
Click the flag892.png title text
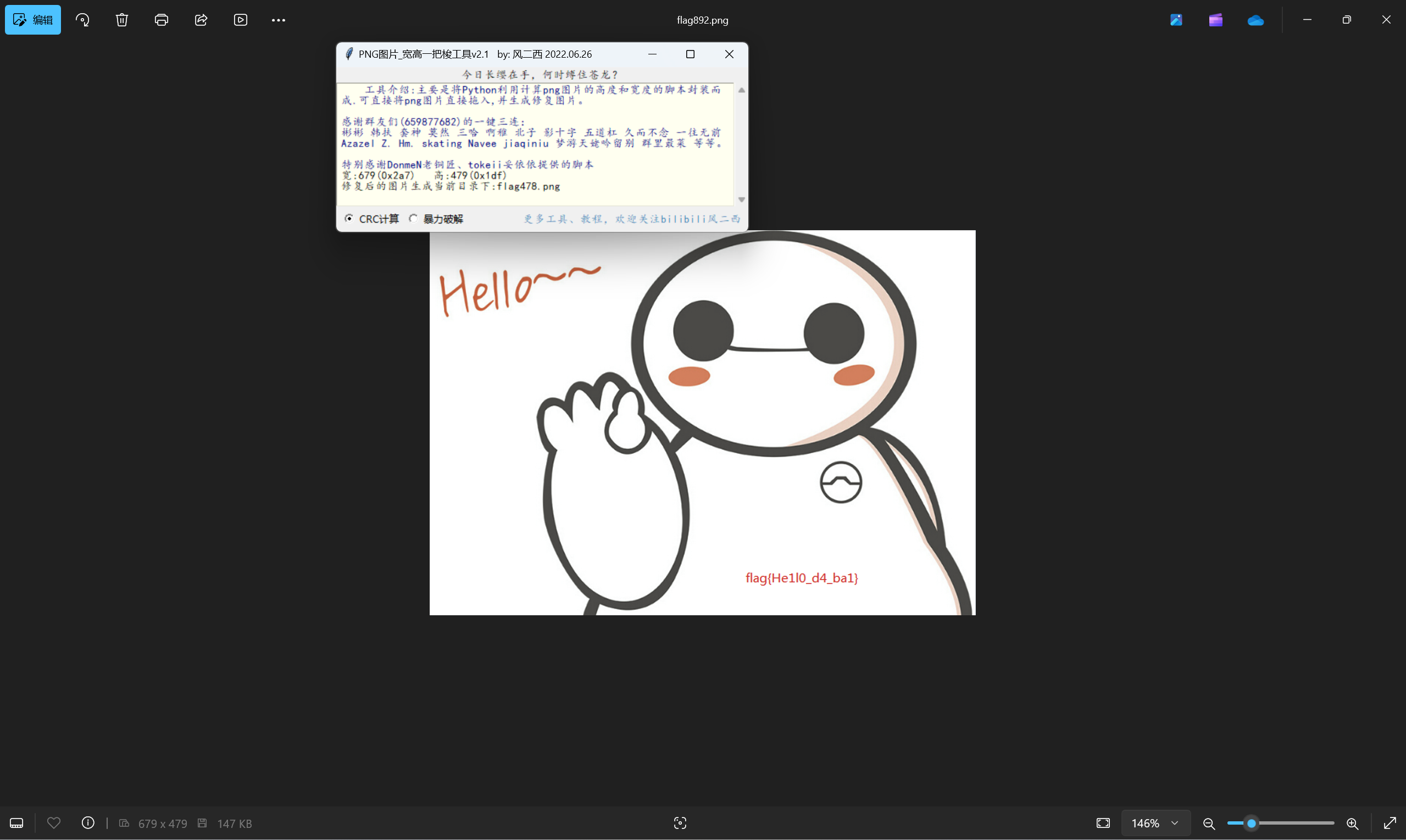point(702,20)
